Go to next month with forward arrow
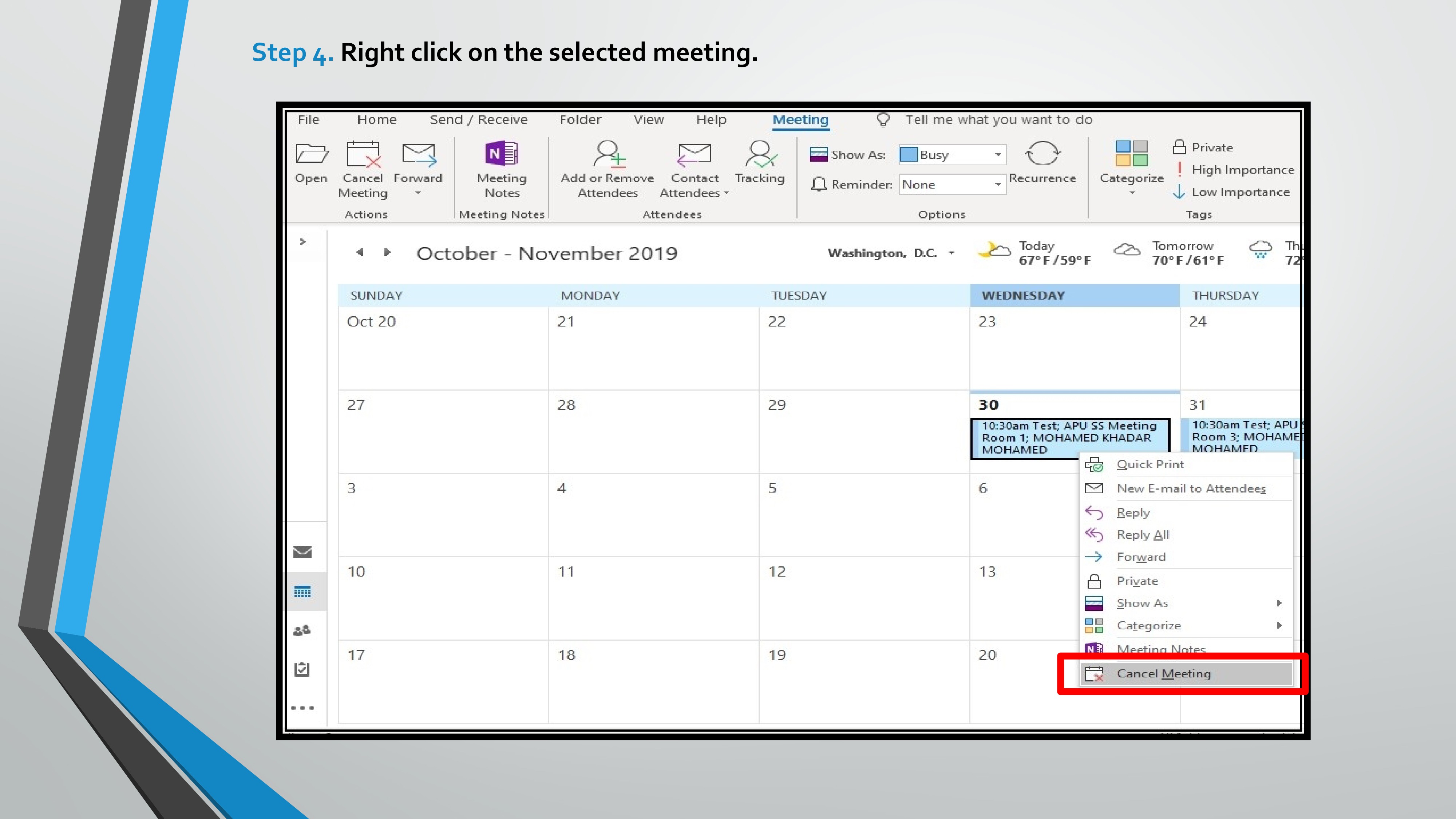The height and width of the screenshot is (819, 1456). (x=387, y=252)
